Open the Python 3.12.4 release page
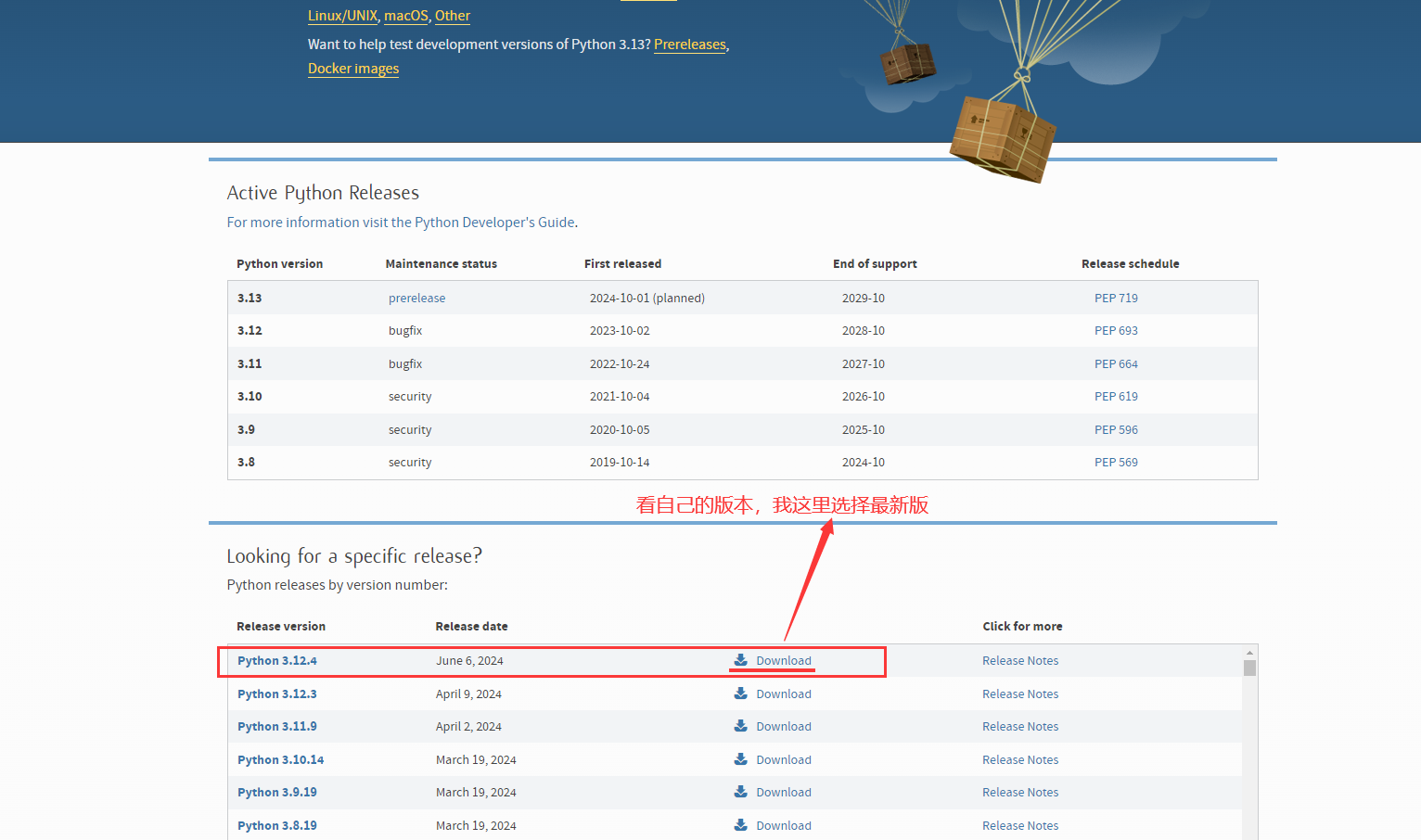Viewport: 1421px width, 840px height. click(277, 660)
